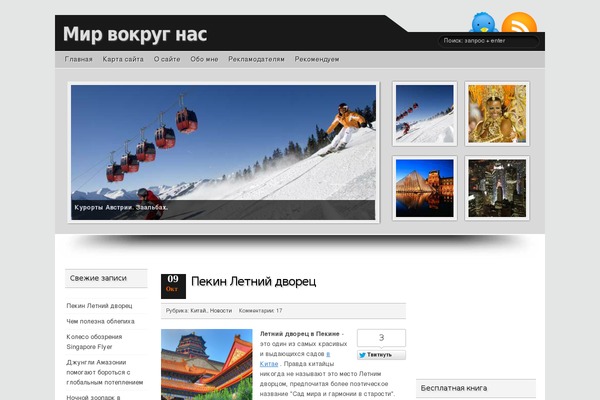Open Карта сайта menu item
Screen dimensions: 600x400
pos(123,59)
